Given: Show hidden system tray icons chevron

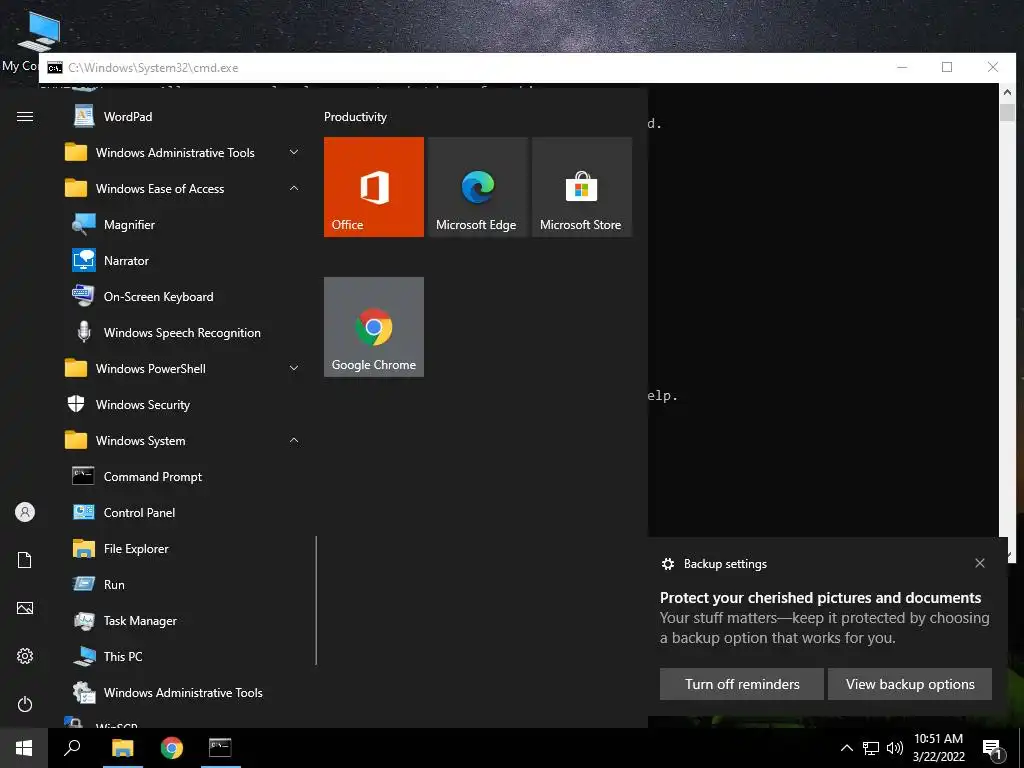Looking at the screenshot, I should (846, 748).
